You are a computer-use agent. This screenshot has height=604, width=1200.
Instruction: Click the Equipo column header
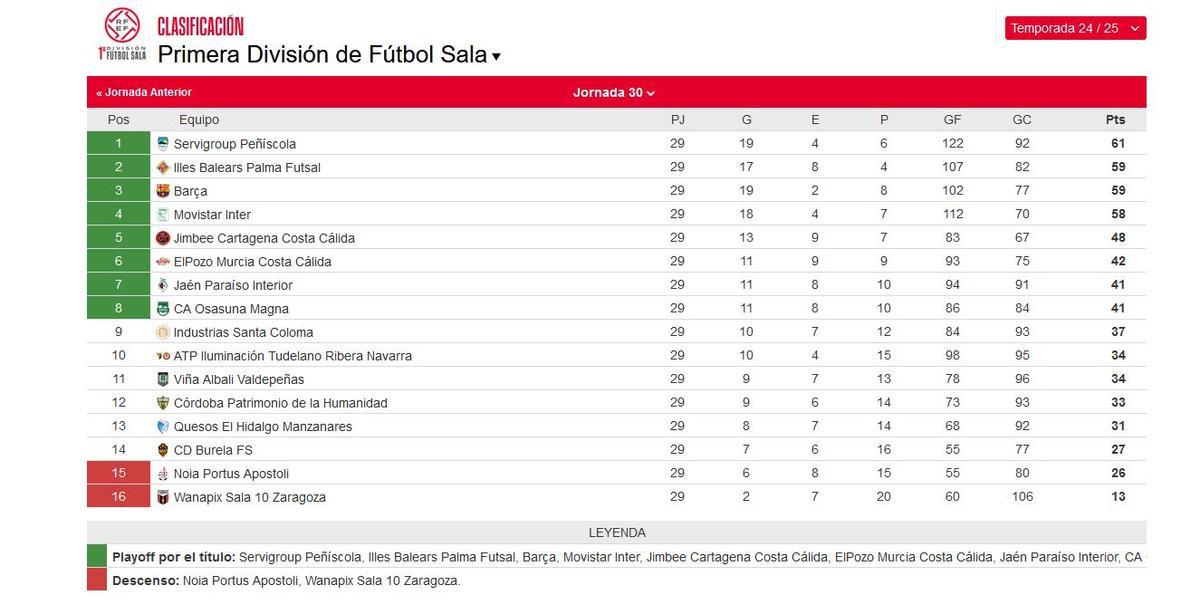(199, 119)
